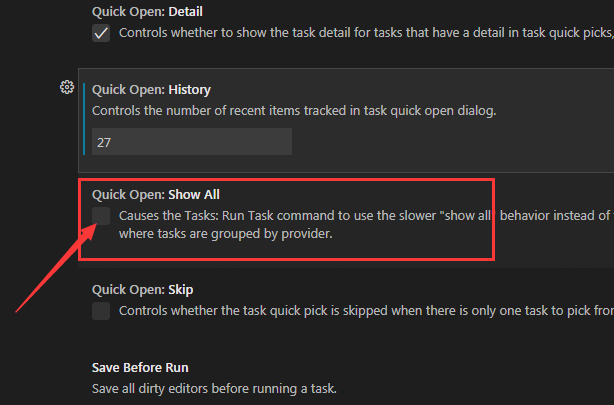Click the "Causes the Tasks: Run Task" description

300,215
